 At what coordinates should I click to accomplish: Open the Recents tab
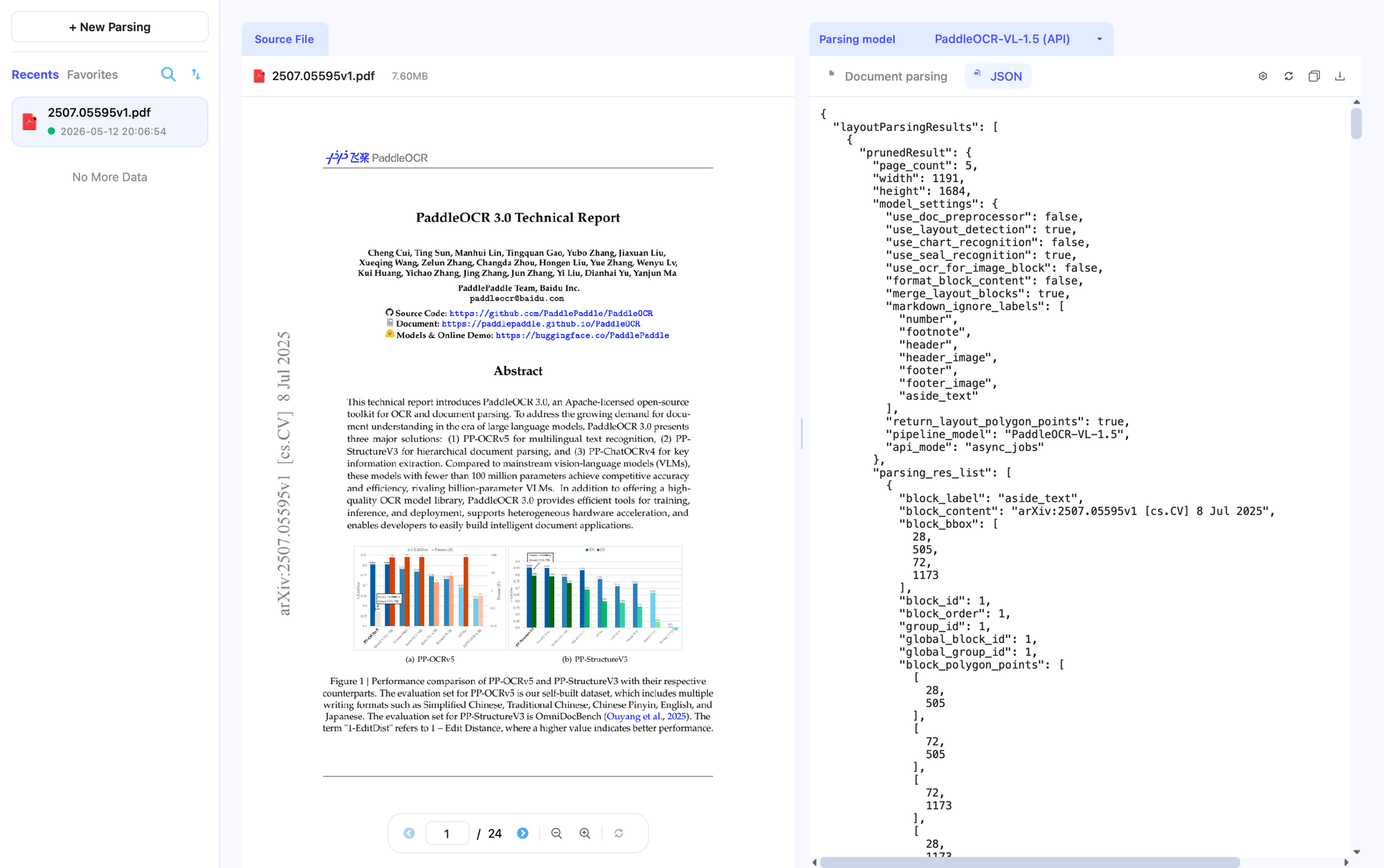click(35, 75)
